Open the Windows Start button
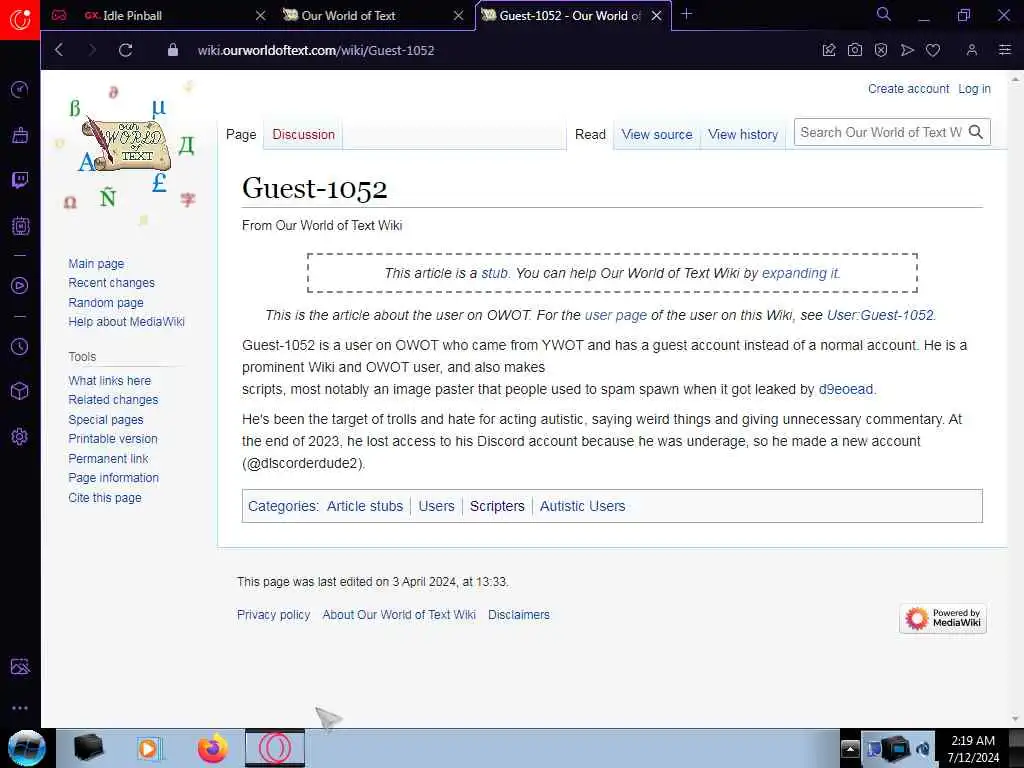The width and height of the screenshot is (1024, 768). [27, 748]
